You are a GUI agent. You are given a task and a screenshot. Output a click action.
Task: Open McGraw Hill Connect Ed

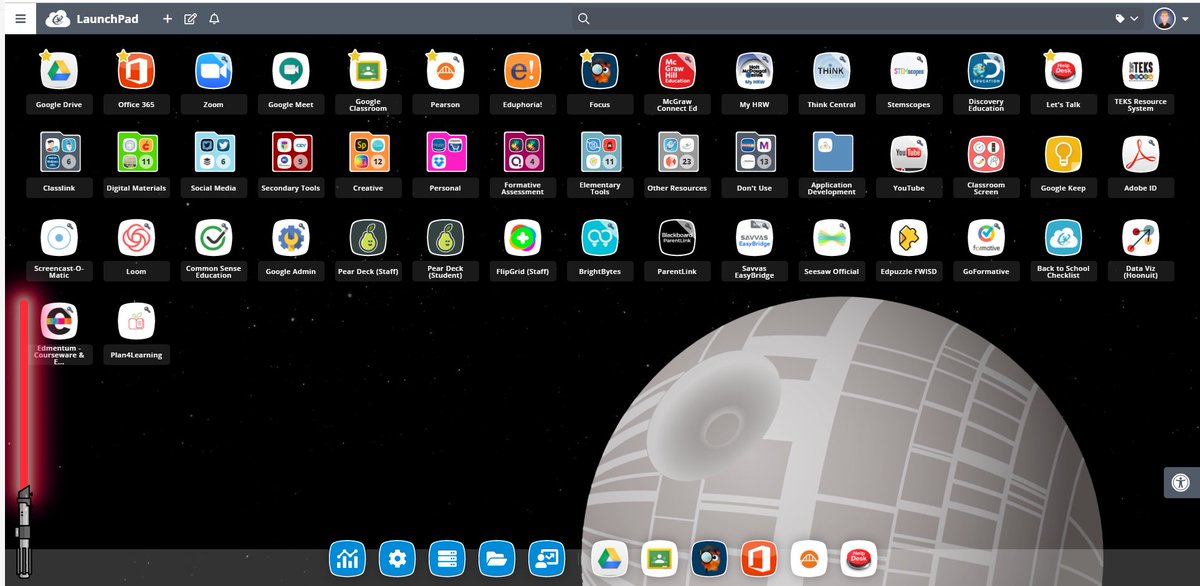tap(677, 71)
